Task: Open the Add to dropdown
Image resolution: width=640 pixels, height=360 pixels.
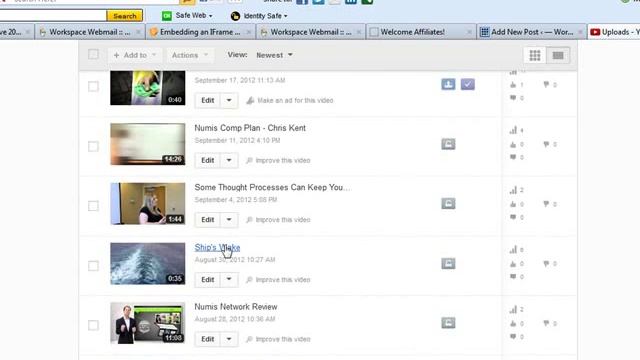Action: (135, 55)
